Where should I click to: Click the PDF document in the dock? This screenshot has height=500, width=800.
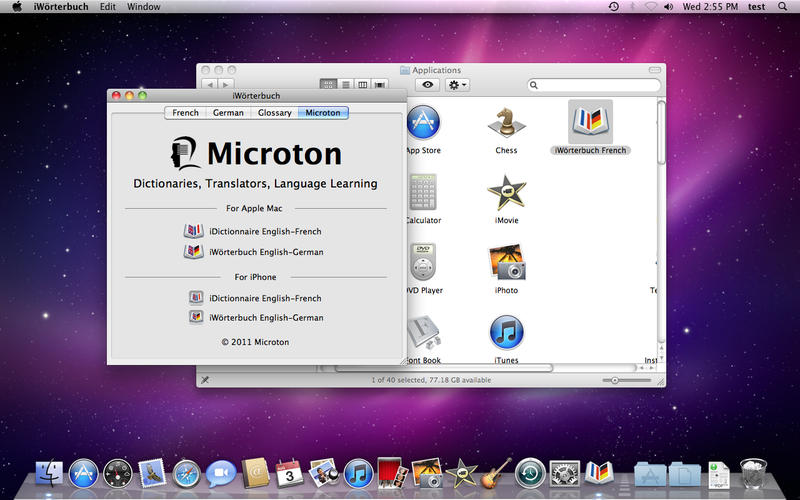click(x=718, y=474)
